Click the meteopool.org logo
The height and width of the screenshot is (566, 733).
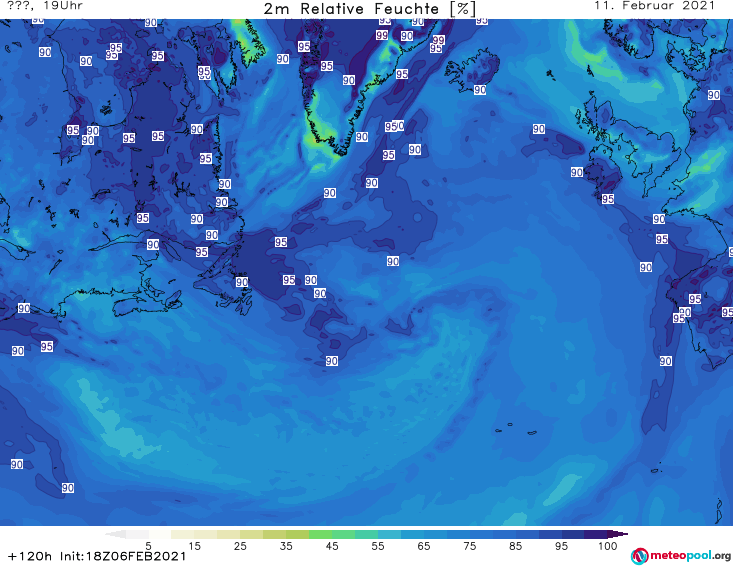click(681, 556)
